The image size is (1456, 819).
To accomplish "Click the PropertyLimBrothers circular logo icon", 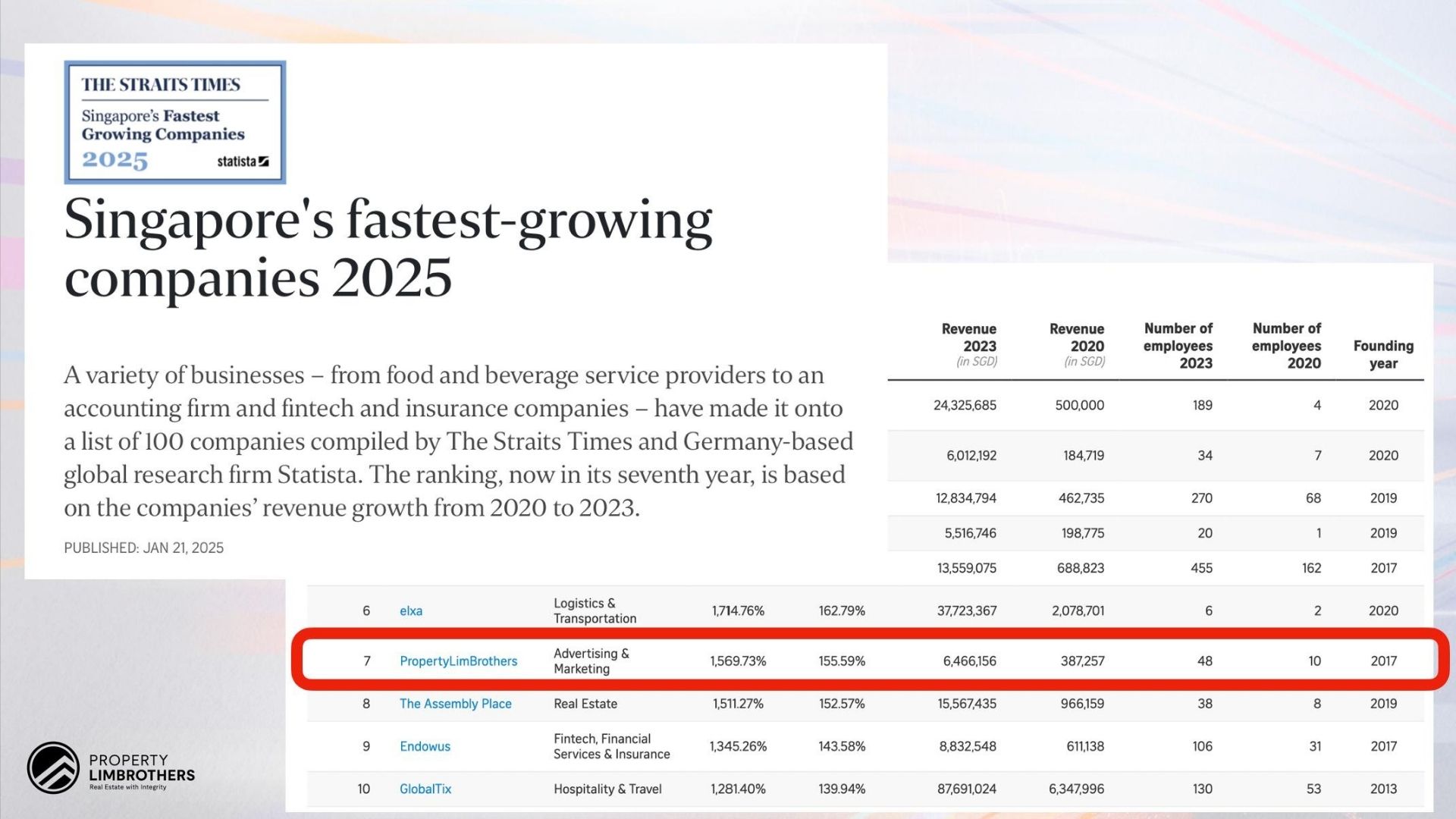I will [53, 768].
